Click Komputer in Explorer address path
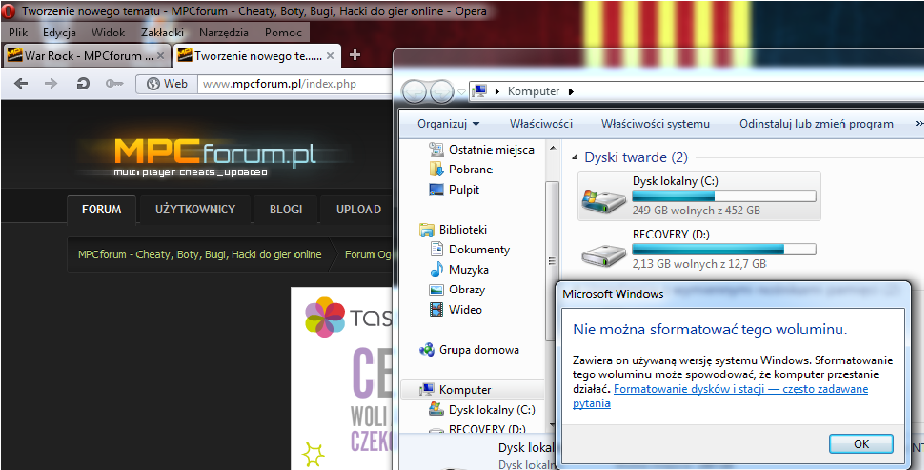This screenshot has width=924, height=470. 533,91
